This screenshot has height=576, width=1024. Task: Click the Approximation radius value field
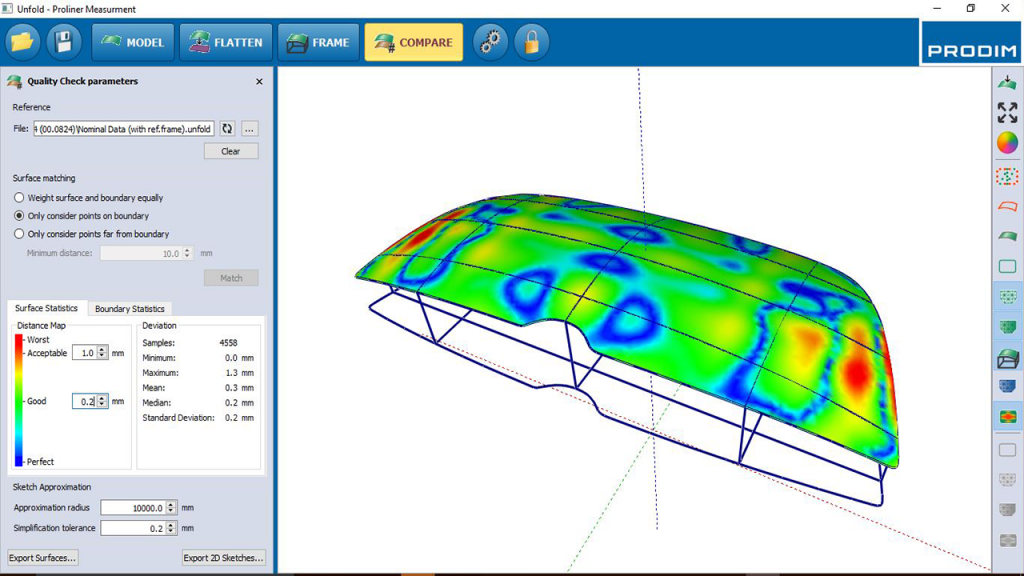coord(133,507)
